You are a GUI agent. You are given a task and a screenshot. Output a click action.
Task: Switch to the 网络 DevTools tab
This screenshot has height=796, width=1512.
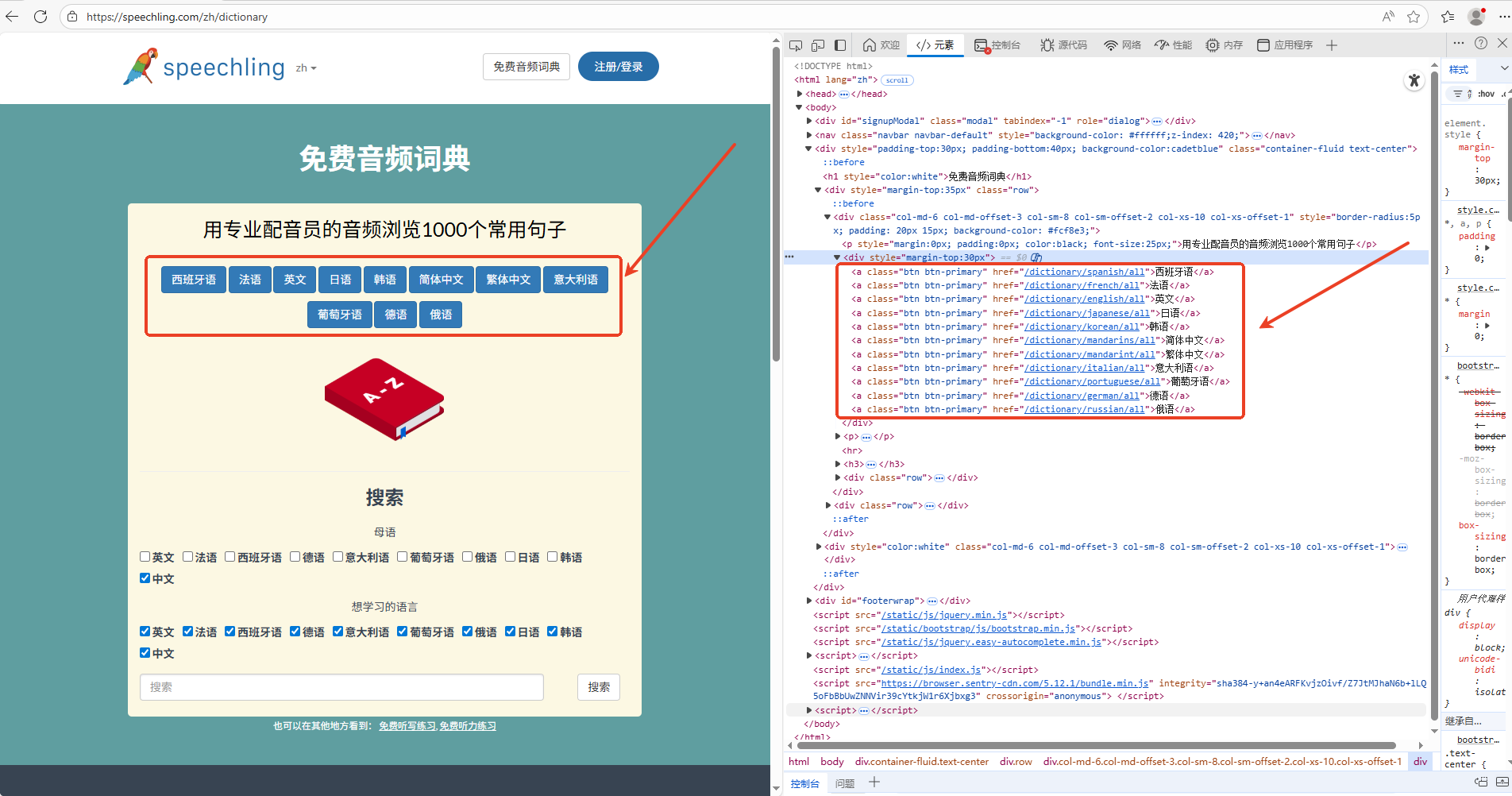[1123, 45]
